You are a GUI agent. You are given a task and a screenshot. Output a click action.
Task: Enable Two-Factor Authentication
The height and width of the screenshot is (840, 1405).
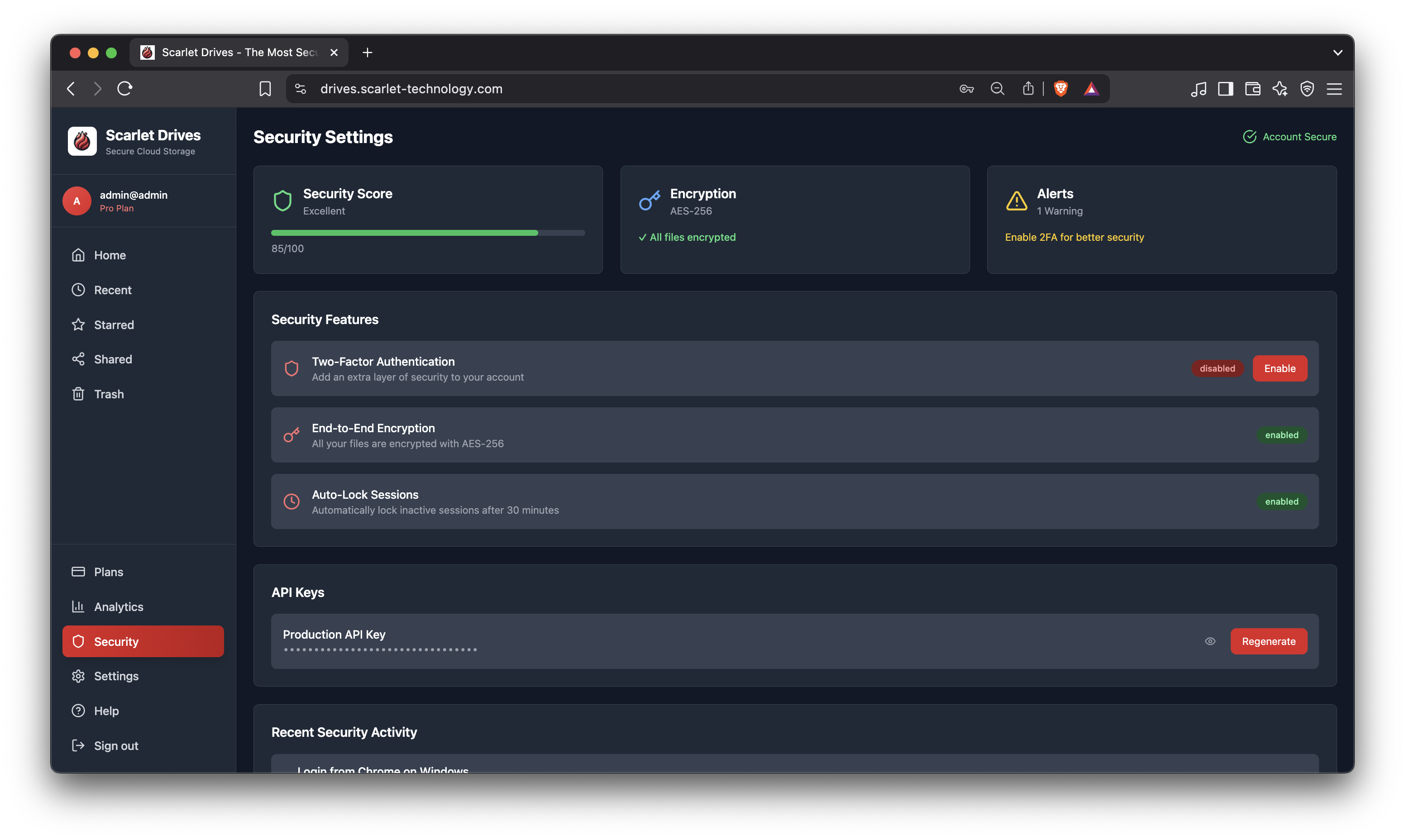(x=1279, y=368)
